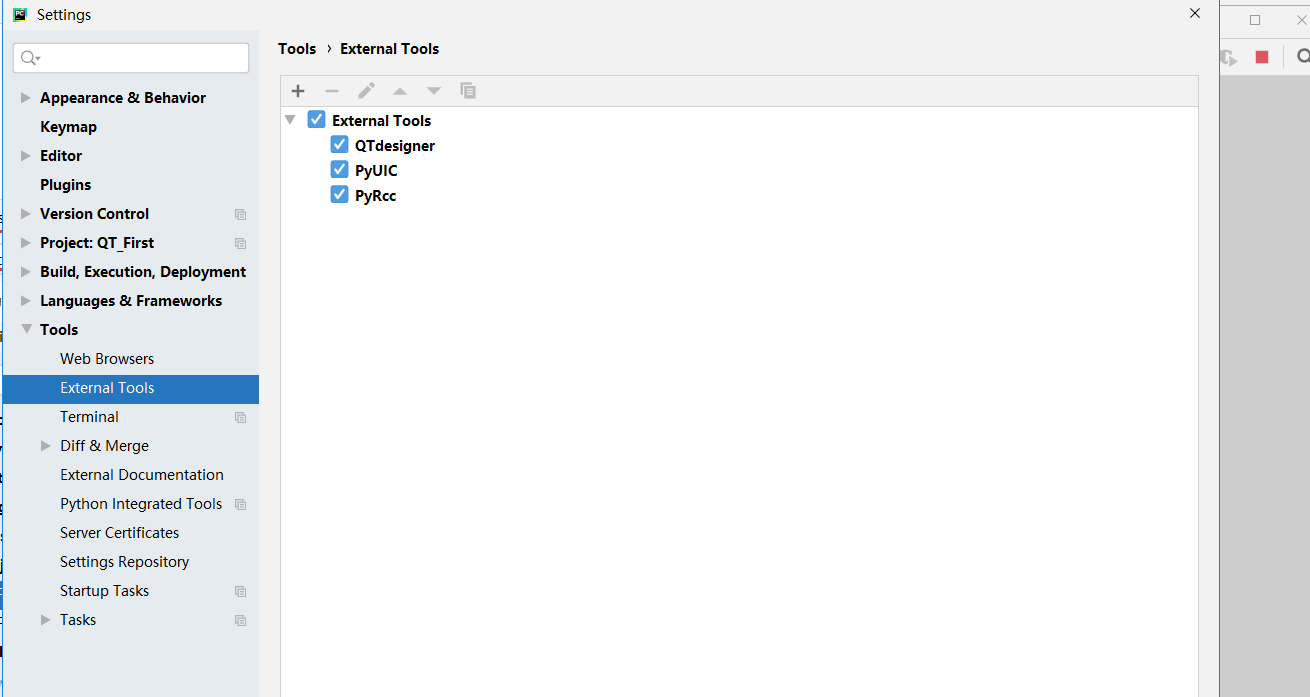Uncheck the External Tools group checkbox

(x=317, y=119)
